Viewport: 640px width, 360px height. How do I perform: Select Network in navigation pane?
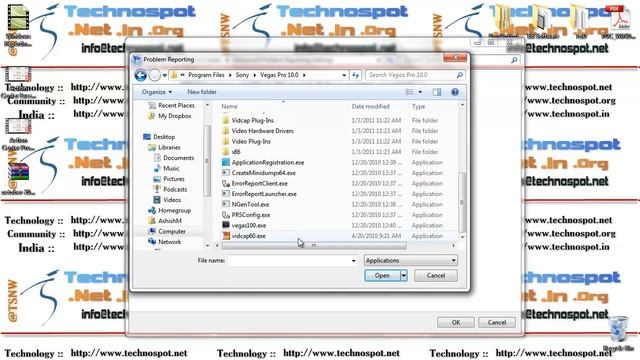tap(165, 242)
